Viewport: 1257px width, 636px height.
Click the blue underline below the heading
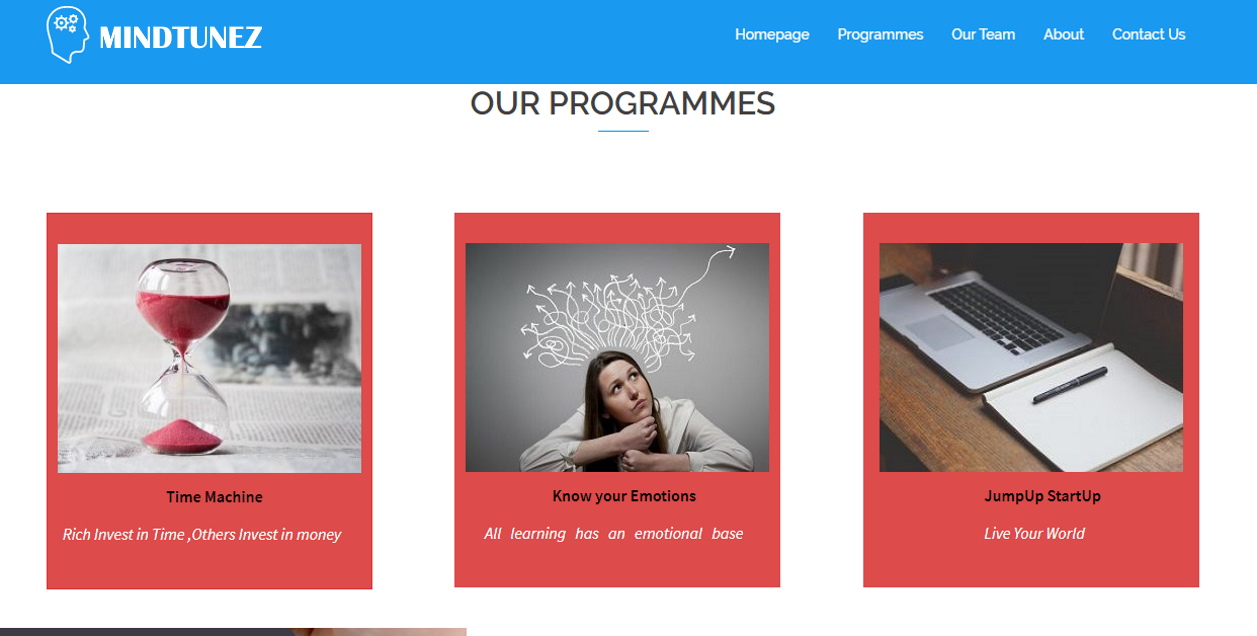coord(623,131)
